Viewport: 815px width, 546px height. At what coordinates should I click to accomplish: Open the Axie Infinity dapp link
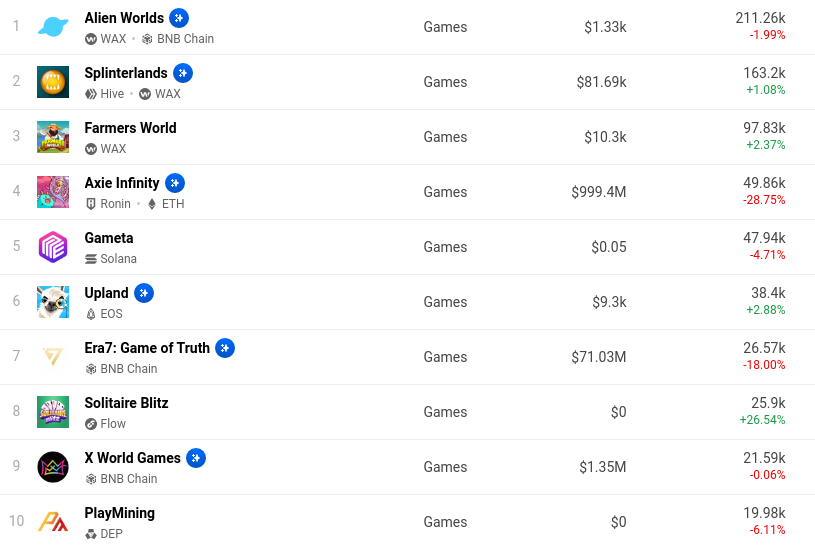tap(122, 183)
